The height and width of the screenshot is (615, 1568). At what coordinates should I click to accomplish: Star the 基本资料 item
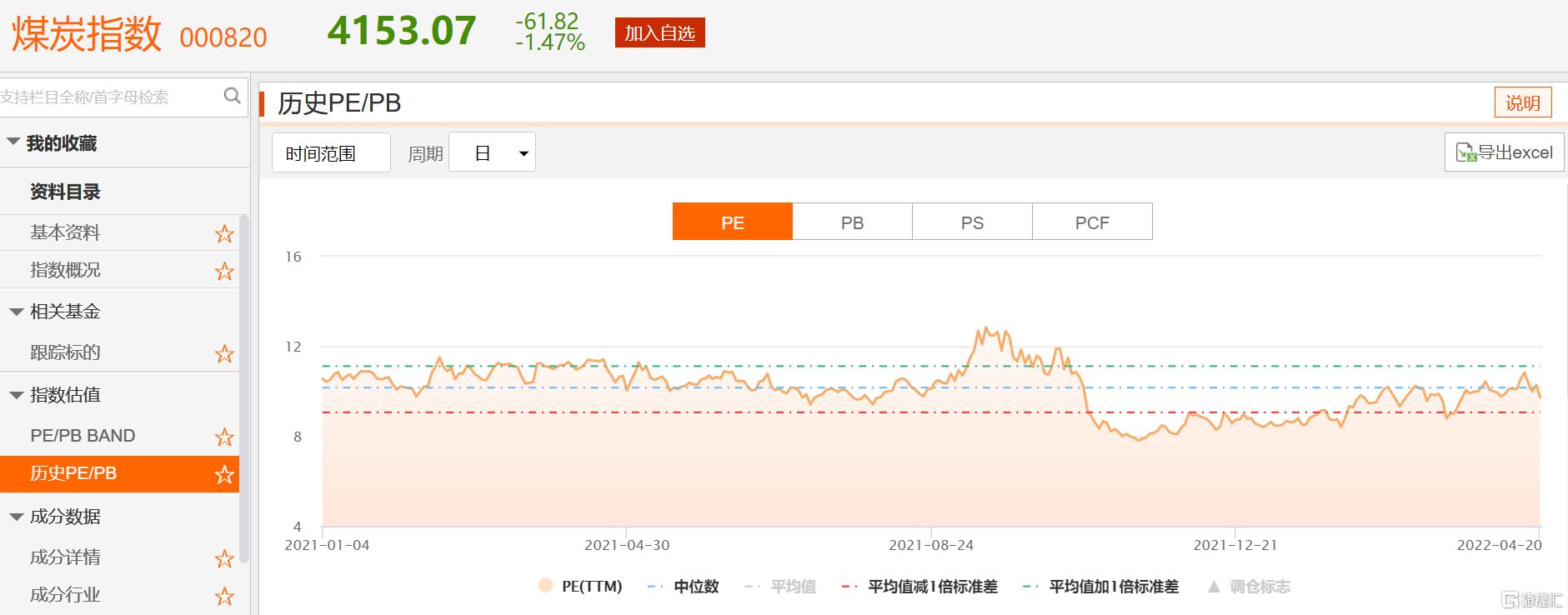click(224, 233)
